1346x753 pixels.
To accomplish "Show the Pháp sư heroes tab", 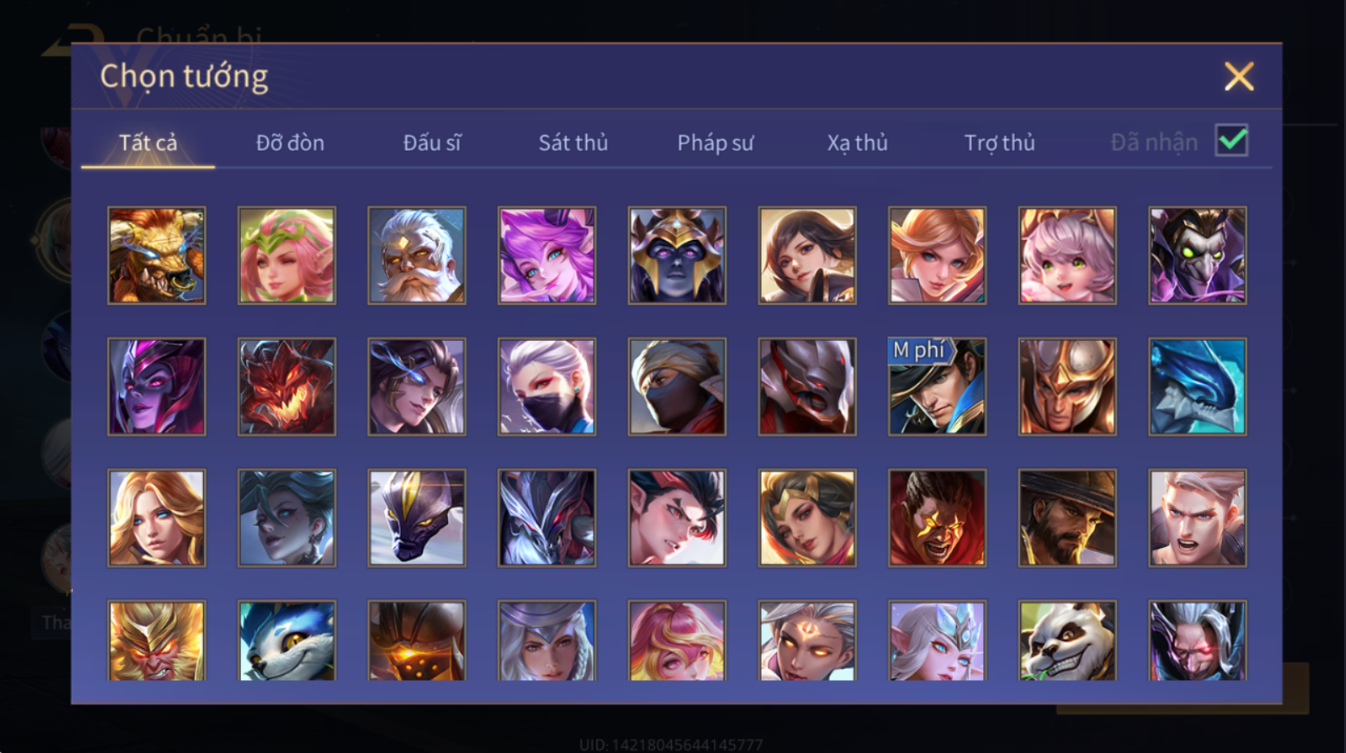I will click(x=715, y=143).
